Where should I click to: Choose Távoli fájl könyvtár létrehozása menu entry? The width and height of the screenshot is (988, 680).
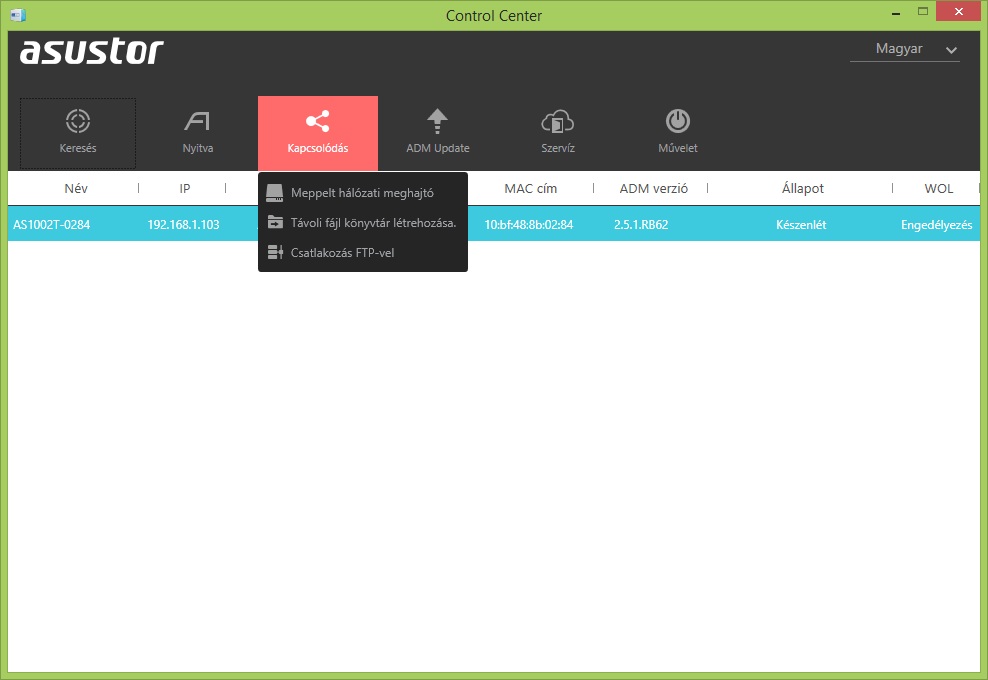(x=363, y=222)
